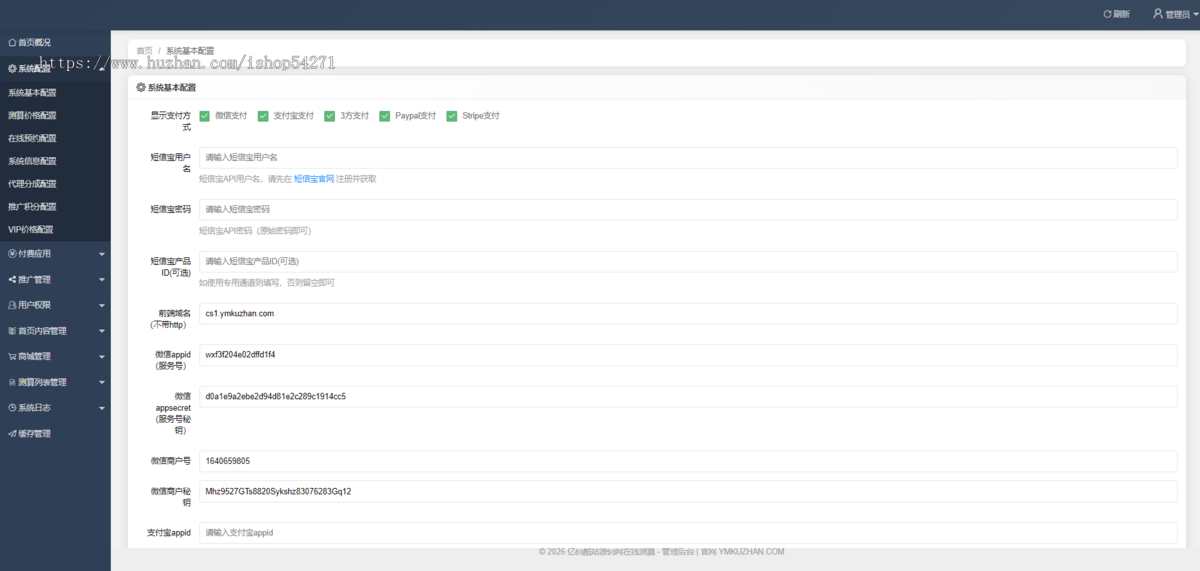Expand the 商城管理 menu arrow

point(102,357)
